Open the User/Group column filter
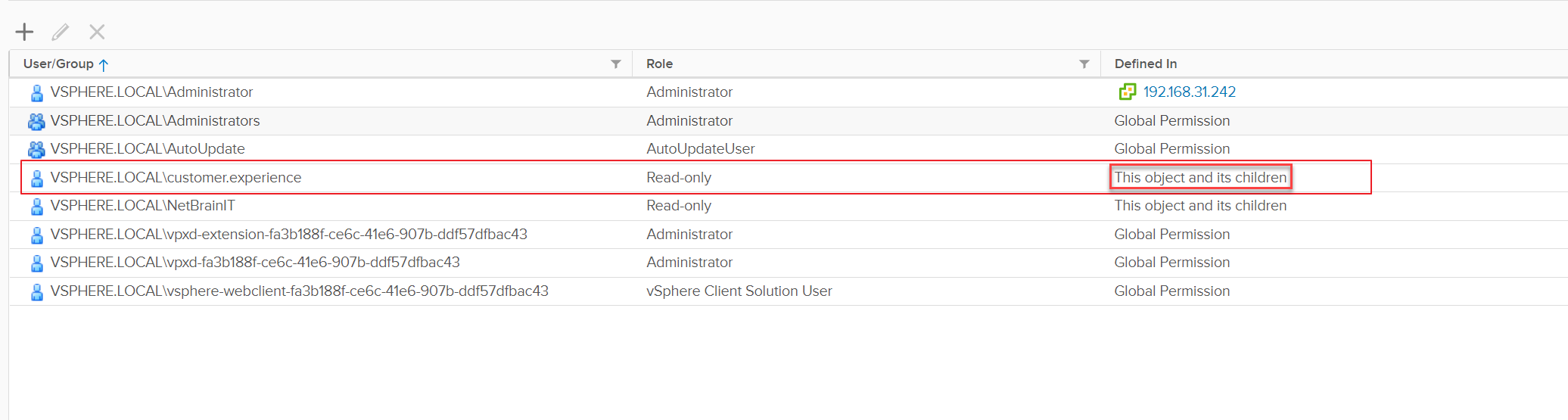This screenshot has height=420, width=1568. click(x=616, y=64)
